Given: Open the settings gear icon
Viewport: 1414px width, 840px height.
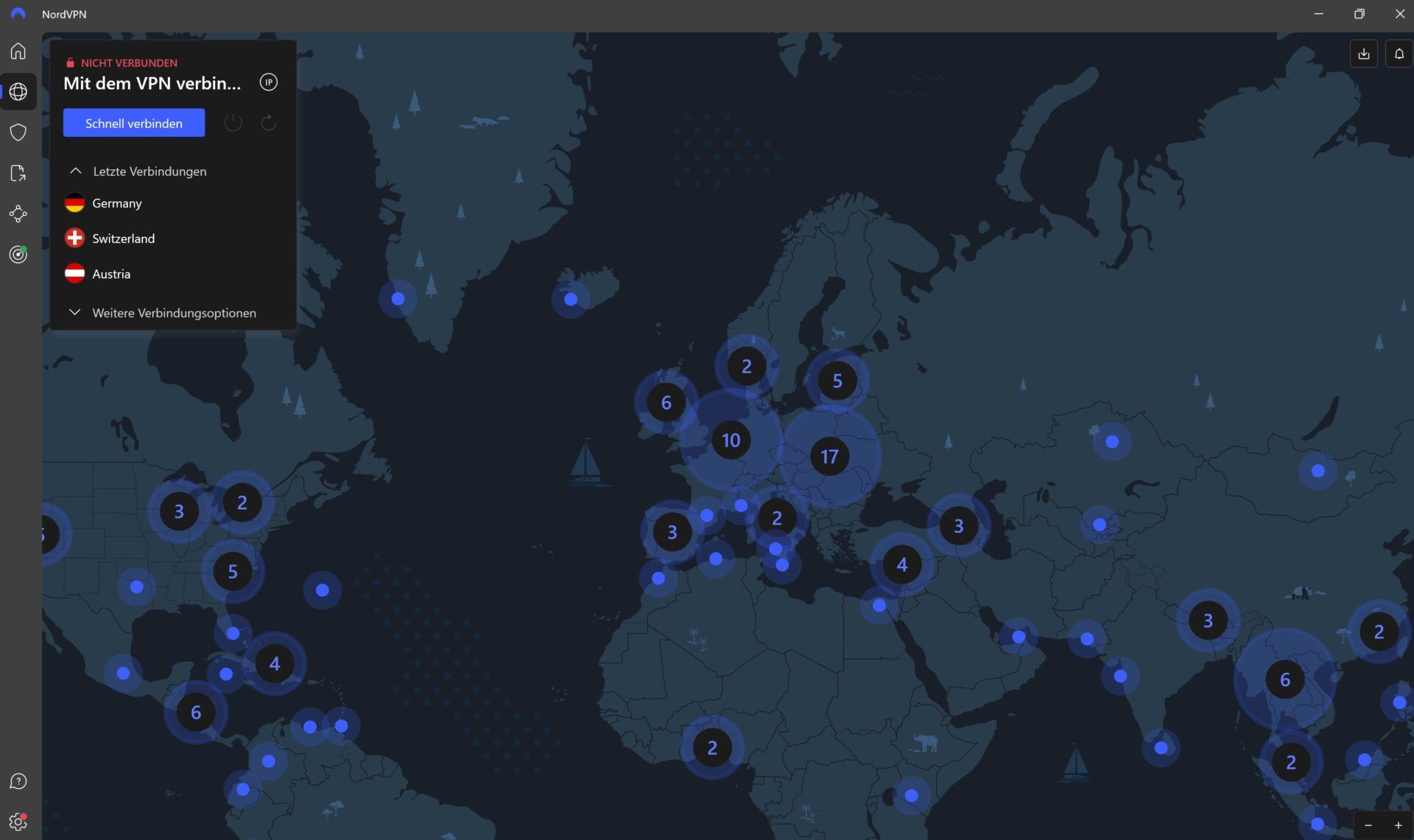Looking at the screenshot, I should coord(18,822).
